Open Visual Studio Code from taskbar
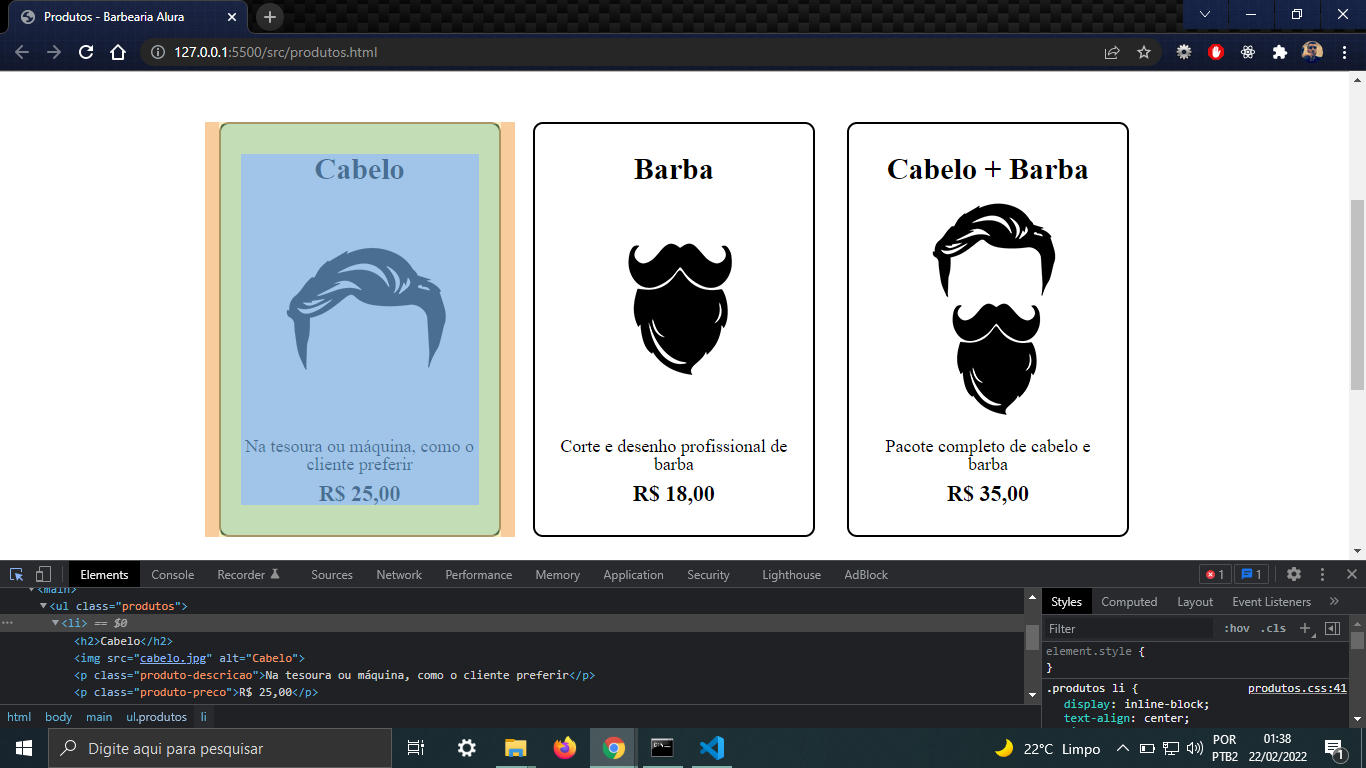 (x=712, y=748)
